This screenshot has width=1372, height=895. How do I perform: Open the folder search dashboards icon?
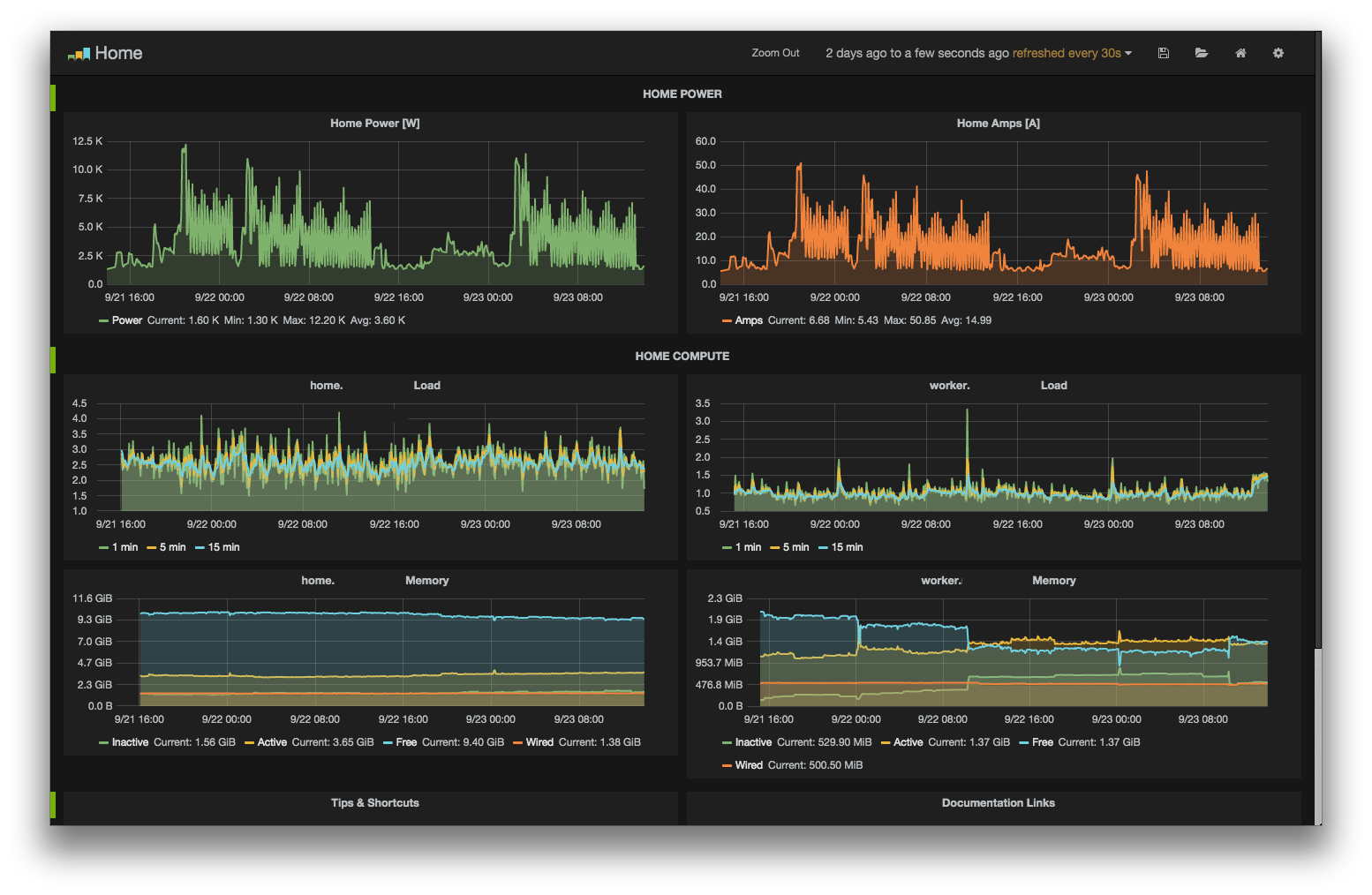click(x=1202, y=53)
